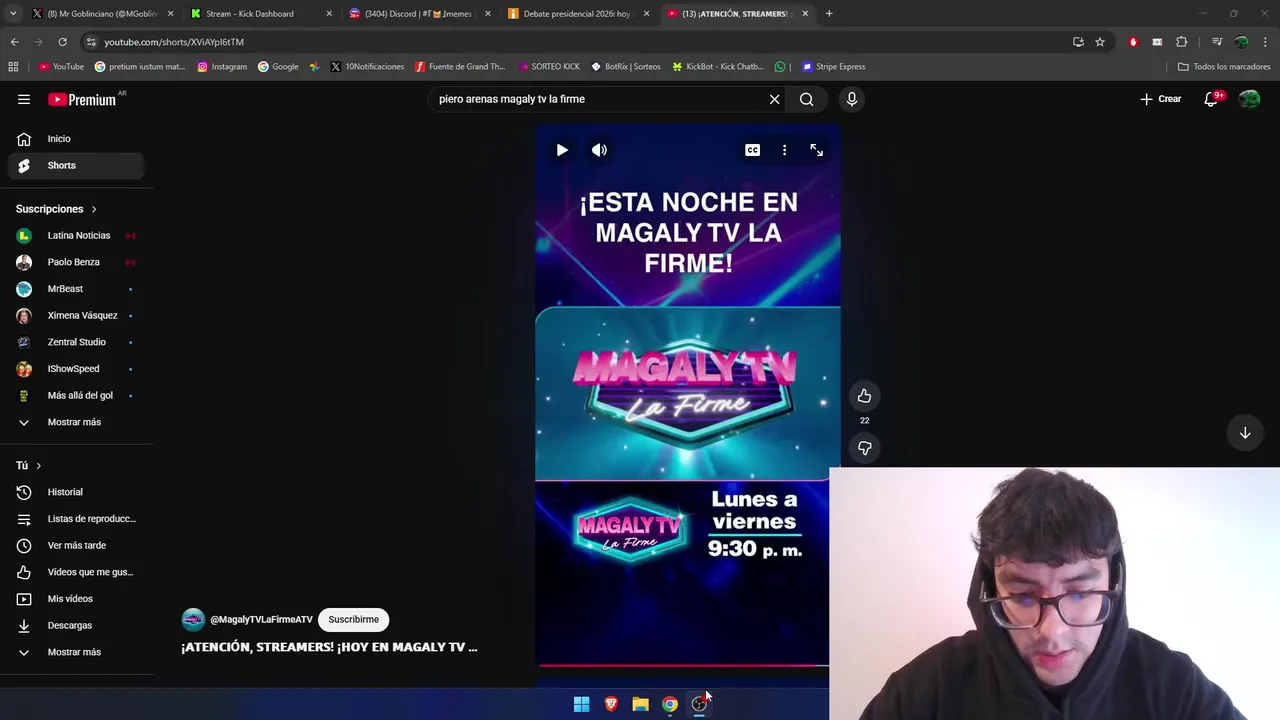Switch to the Discord tab
The image size is (1280, 720).
click(419, 14)
